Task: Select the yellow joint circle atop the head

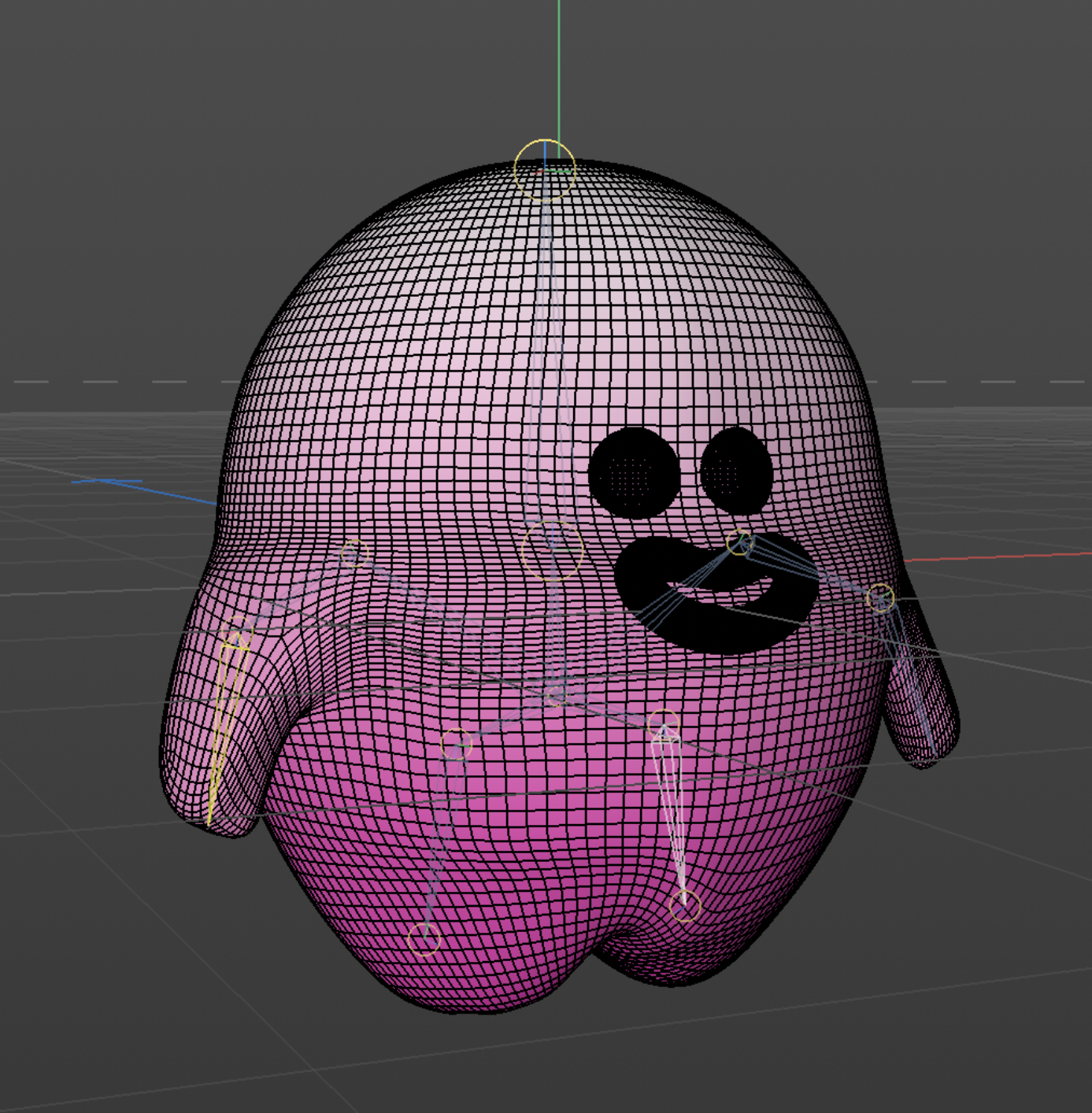Action: (x=545, y=170)
